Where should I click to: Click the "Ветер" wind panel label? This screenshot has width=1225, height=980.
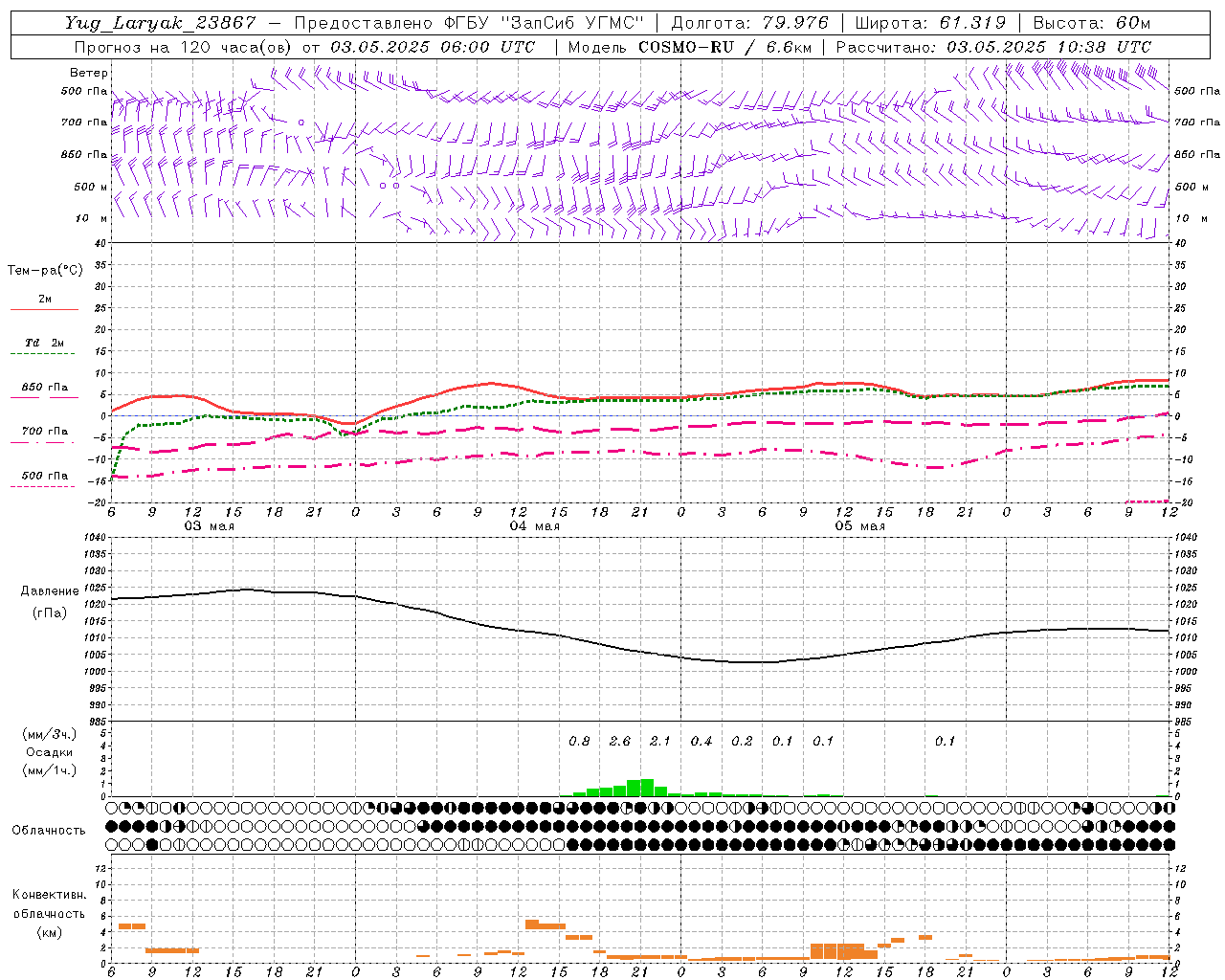(89, 73)
